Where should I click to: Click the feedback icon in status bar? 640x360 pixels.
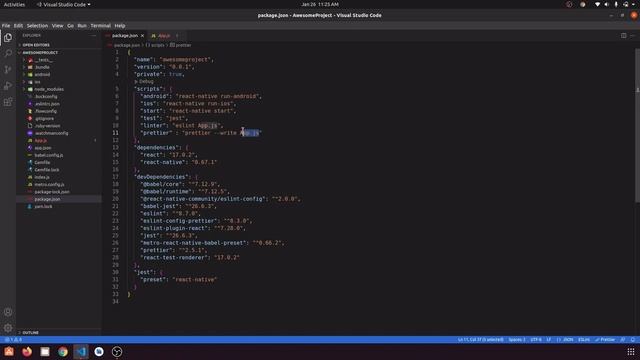tap(623, 340)
